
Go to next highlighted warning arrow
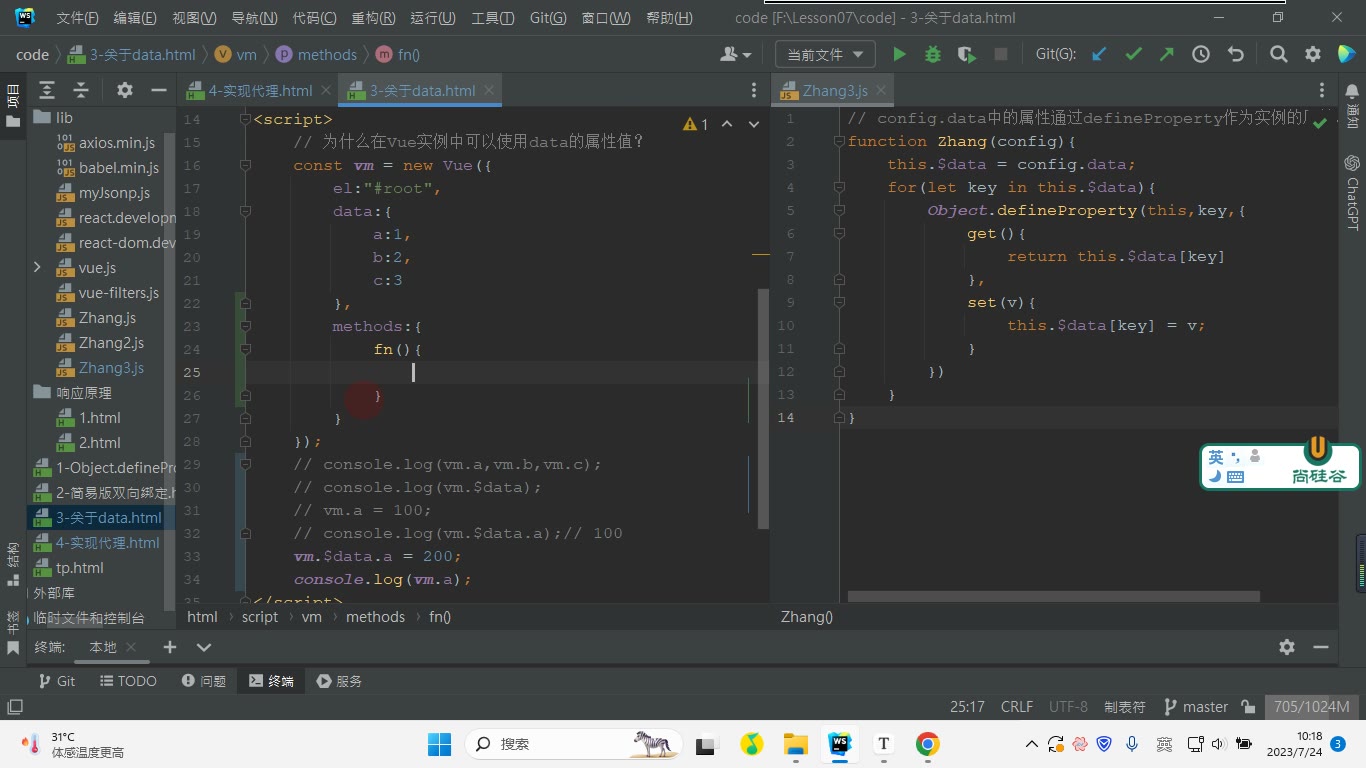754,124
